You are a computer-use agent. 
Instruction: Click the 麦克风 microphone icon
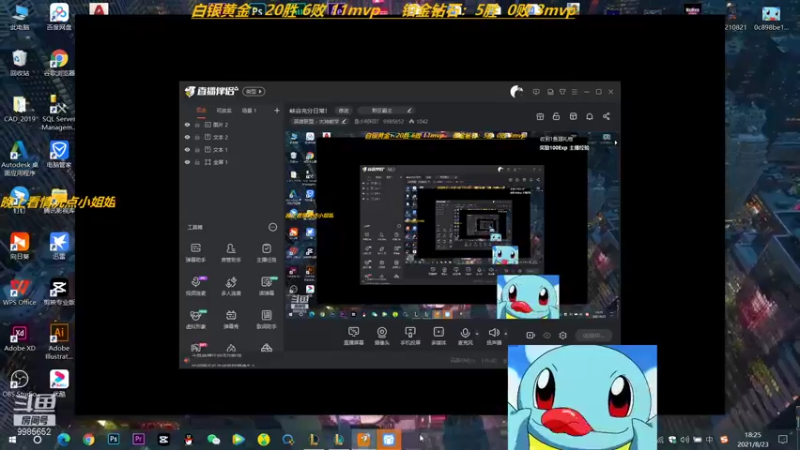pyautogui.click(x=465, y=333)
